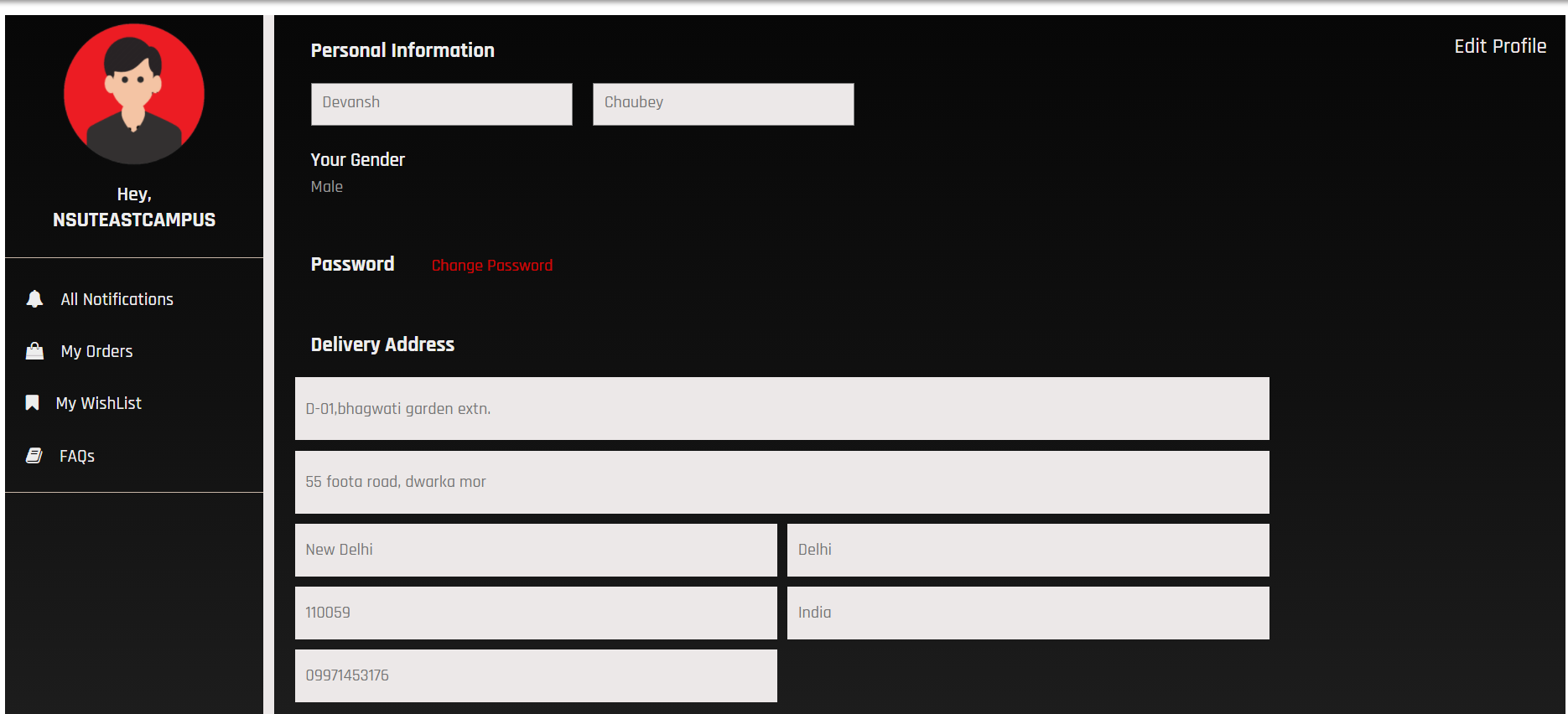The height and width of the screenshot is (714, 1568).
Task: Click the Your Gender label
Action: (358, 159)
